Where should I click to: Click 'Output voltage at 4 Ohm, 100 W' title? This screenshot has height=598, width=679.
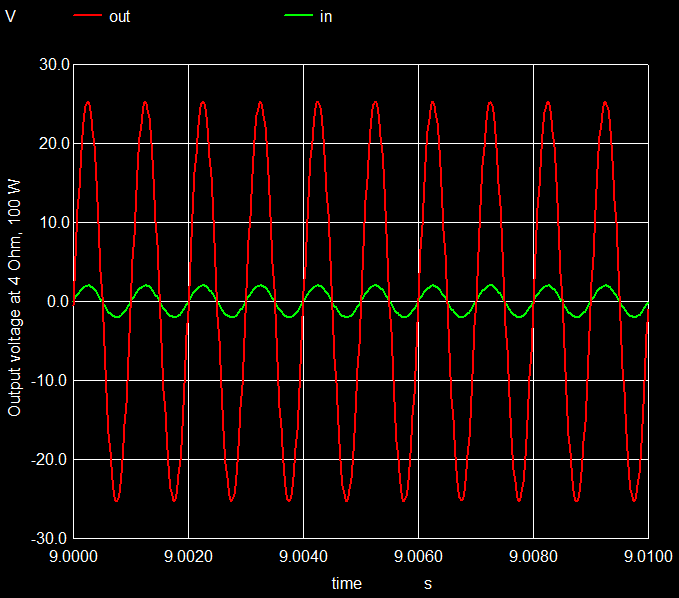(14, 298)
